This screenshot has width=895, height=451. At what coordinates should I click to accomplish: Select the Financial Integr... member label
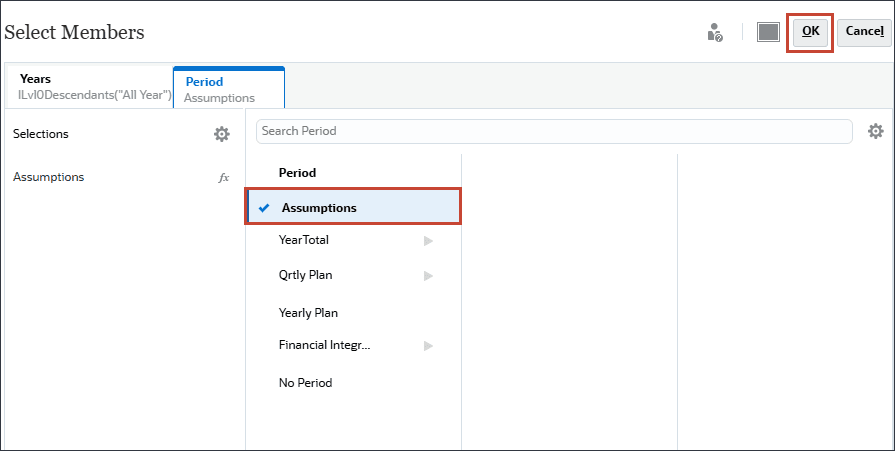[x=325, y=345]
